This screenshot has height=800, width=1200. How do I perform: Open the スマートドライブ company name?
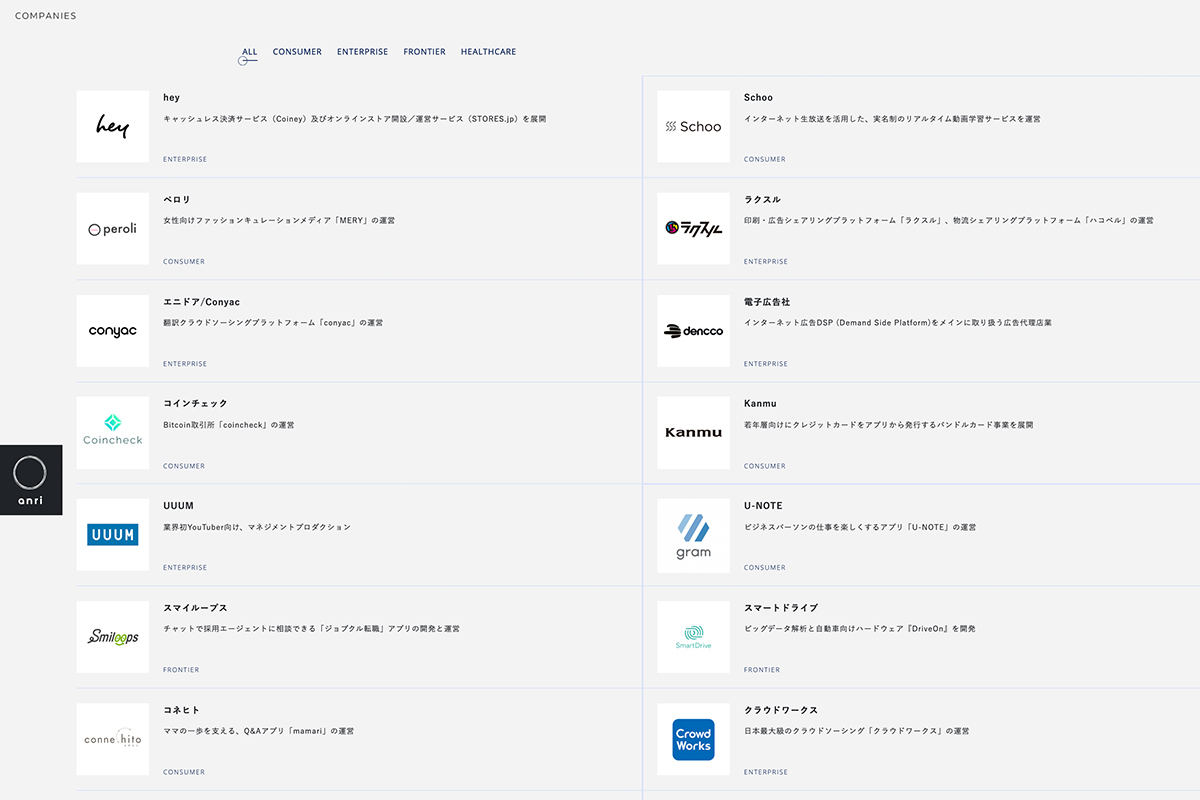point(781,608)
